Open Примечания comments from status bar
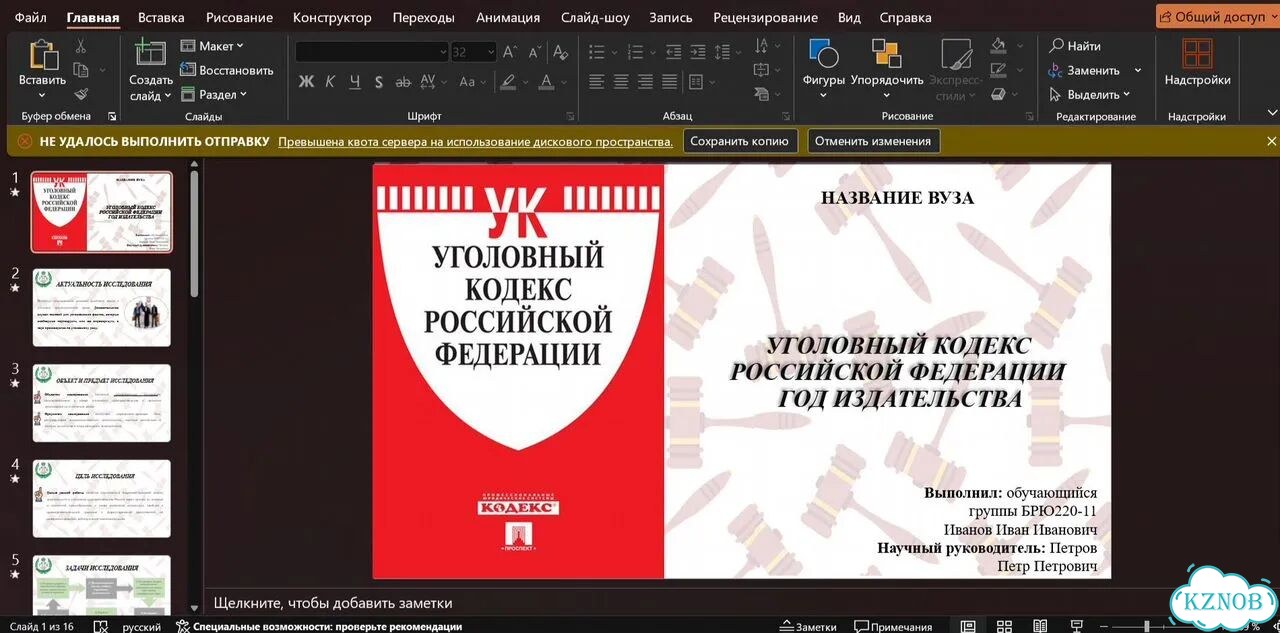The image size is (1280, 633). pos(893,627)
